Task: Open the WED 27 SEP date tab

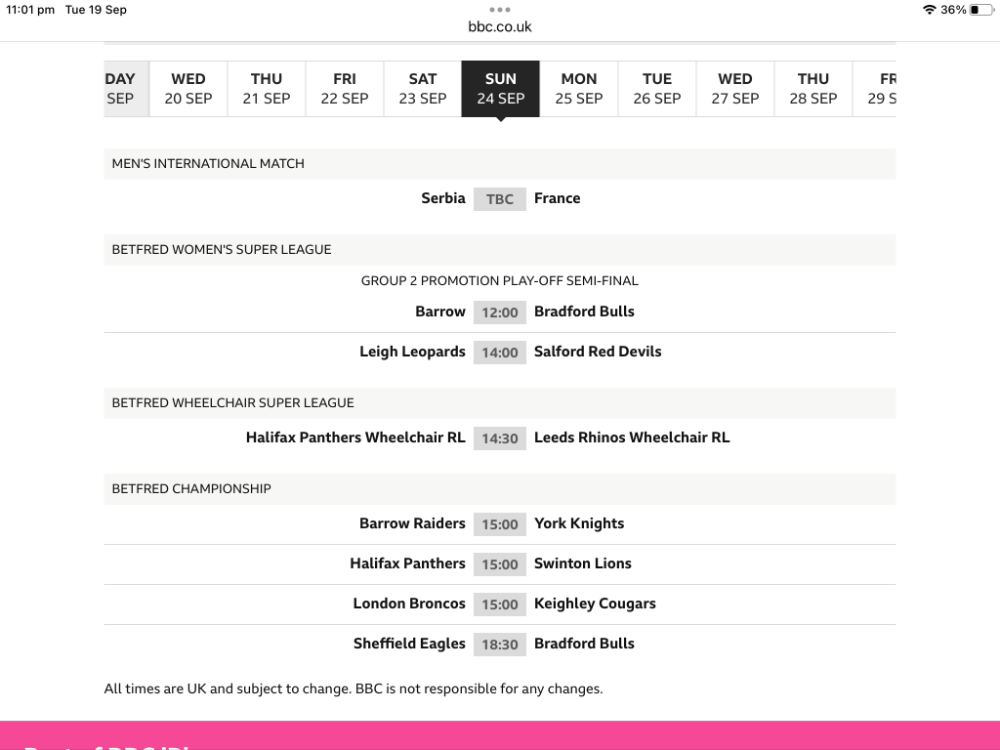Action: click(735, 89)
